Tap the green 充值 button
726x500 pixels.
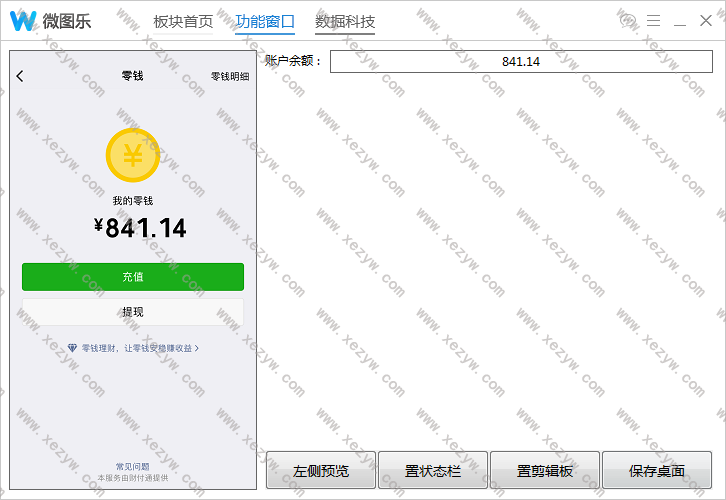point(133,277)
